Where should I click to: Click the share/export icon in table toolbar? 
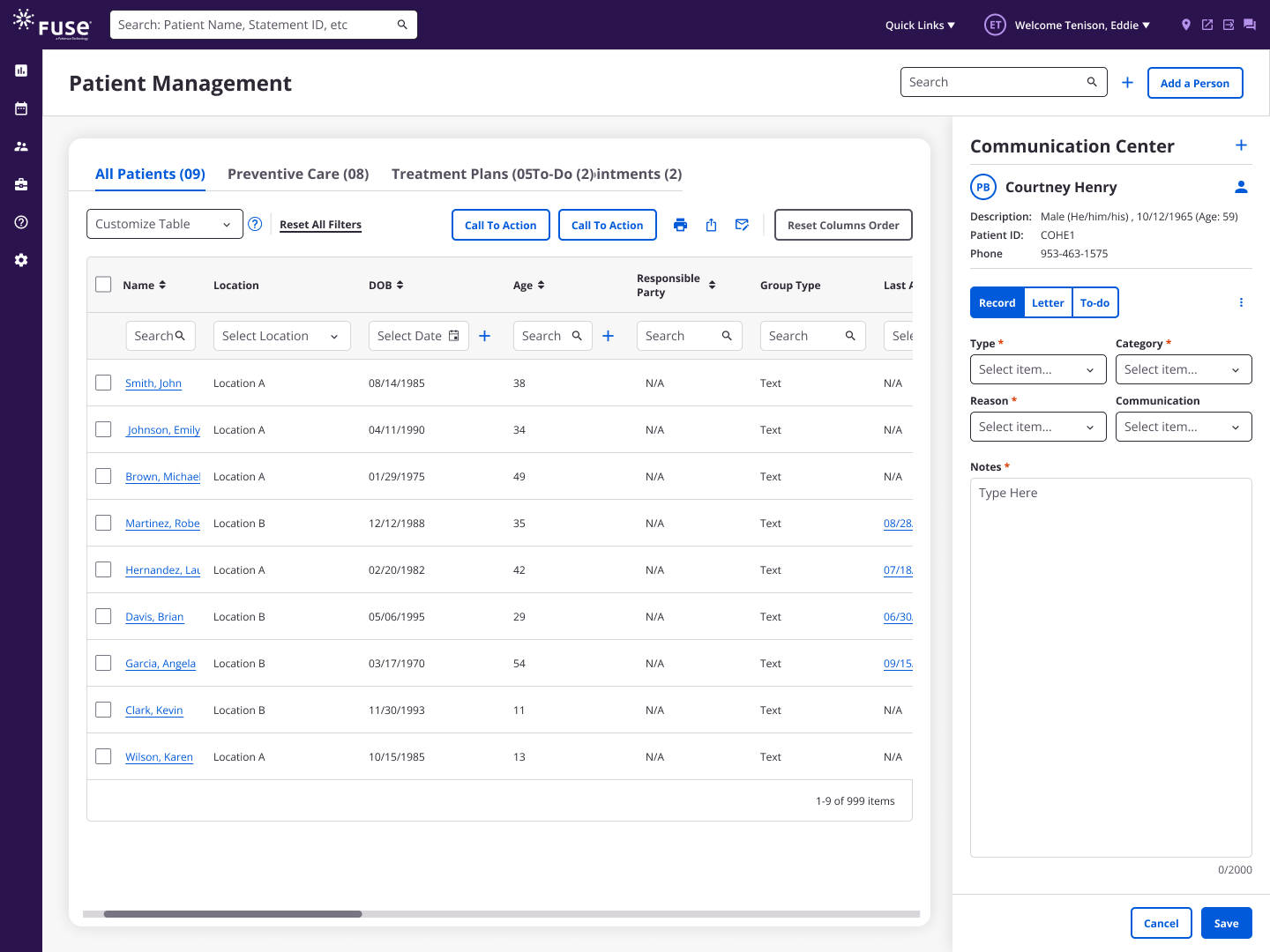711,225
